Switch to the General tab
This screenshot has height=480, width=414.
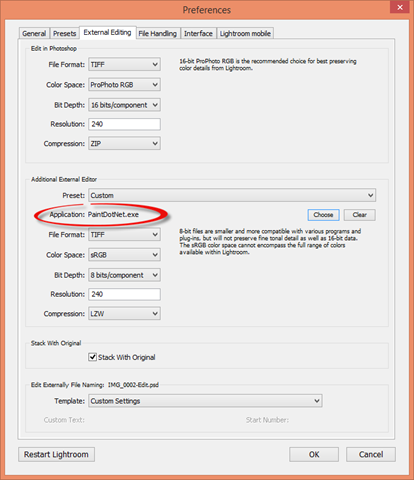[x=34, y=34]
